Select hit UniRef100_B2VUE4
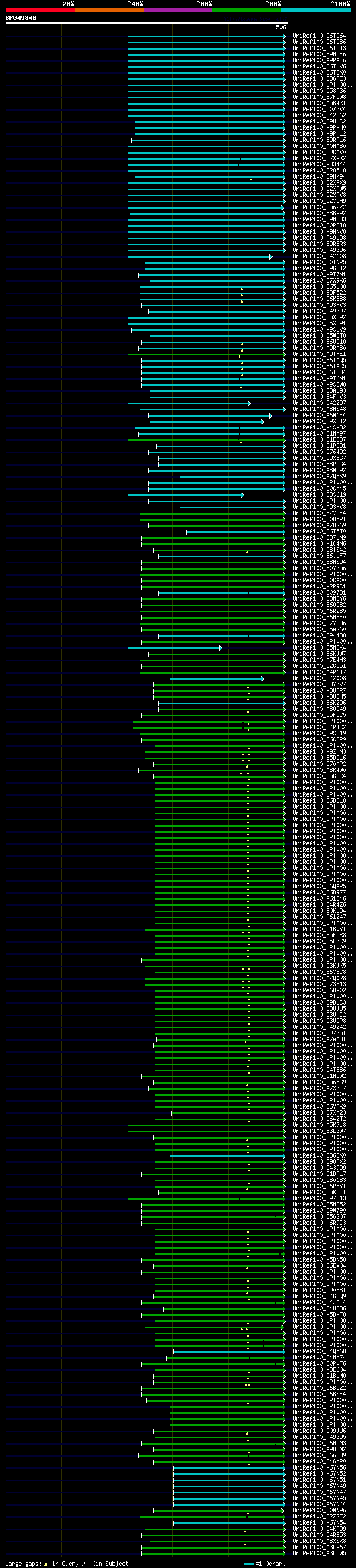356x1568 pixels. coord(319,513)
